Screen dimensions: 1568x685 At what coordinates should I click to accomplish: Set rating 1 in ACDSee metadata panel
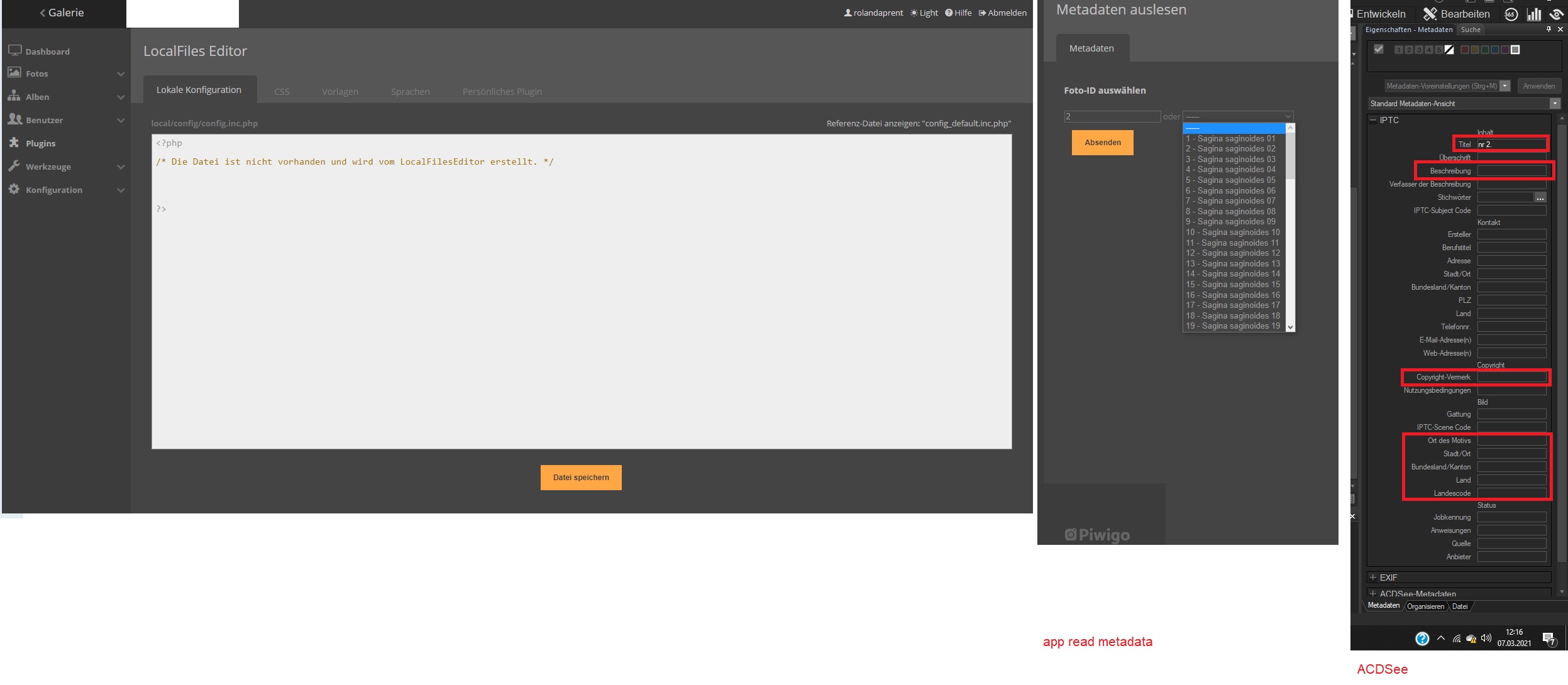point(1398,50)
